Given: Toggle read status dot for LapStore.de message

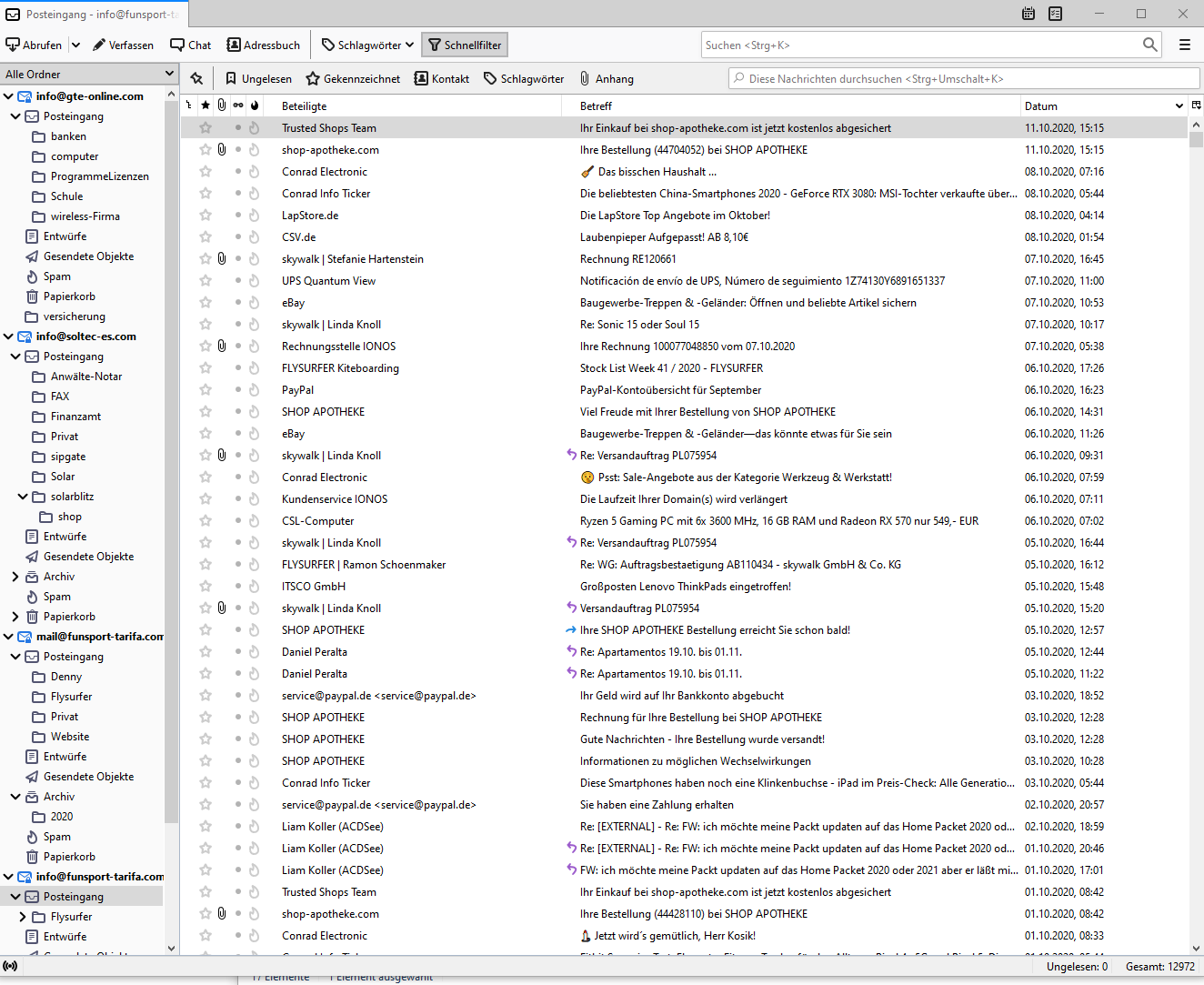Looking at the screenshot, I should [x=238, y=216].
